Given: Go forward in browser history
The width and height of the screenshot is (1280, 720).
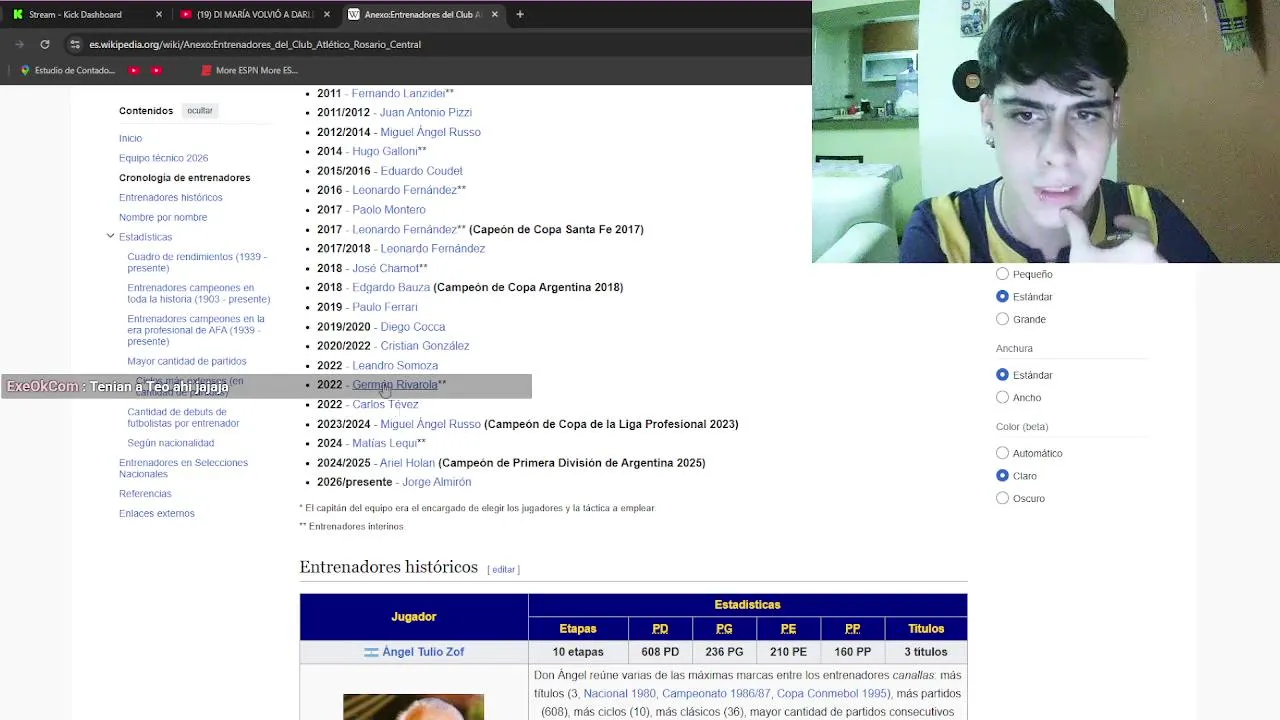Looking at the screenshot, I should click(x=19, y=44).
